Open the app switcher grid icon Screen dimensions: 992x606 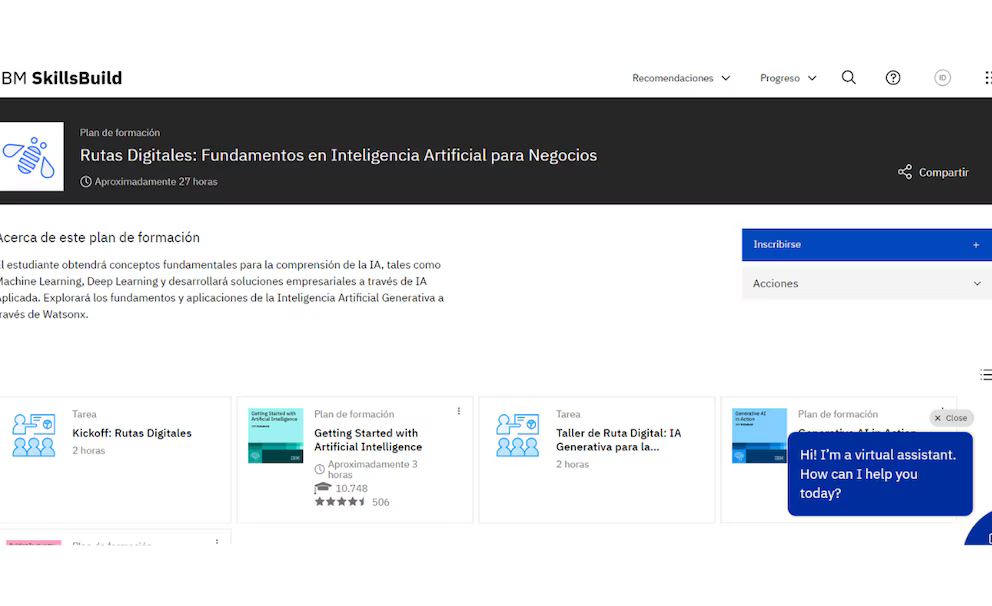pyautogui.click(x=987, y=78)
